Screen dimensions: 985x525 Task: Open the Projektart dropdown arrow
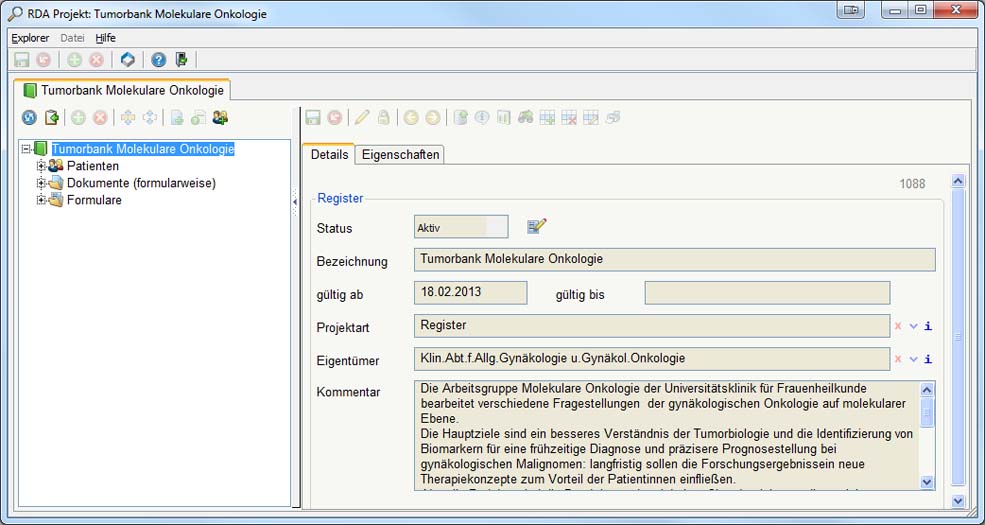point(913,326)
